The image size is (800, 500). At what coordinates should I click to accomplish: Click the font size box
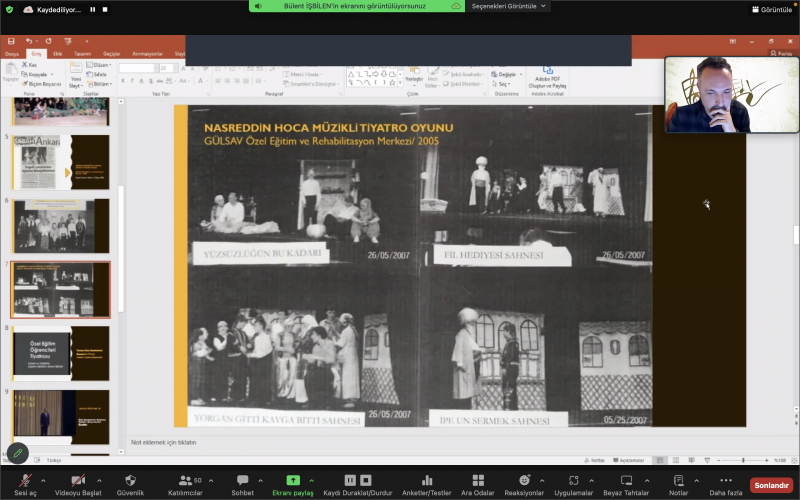[x=166, y=68]
